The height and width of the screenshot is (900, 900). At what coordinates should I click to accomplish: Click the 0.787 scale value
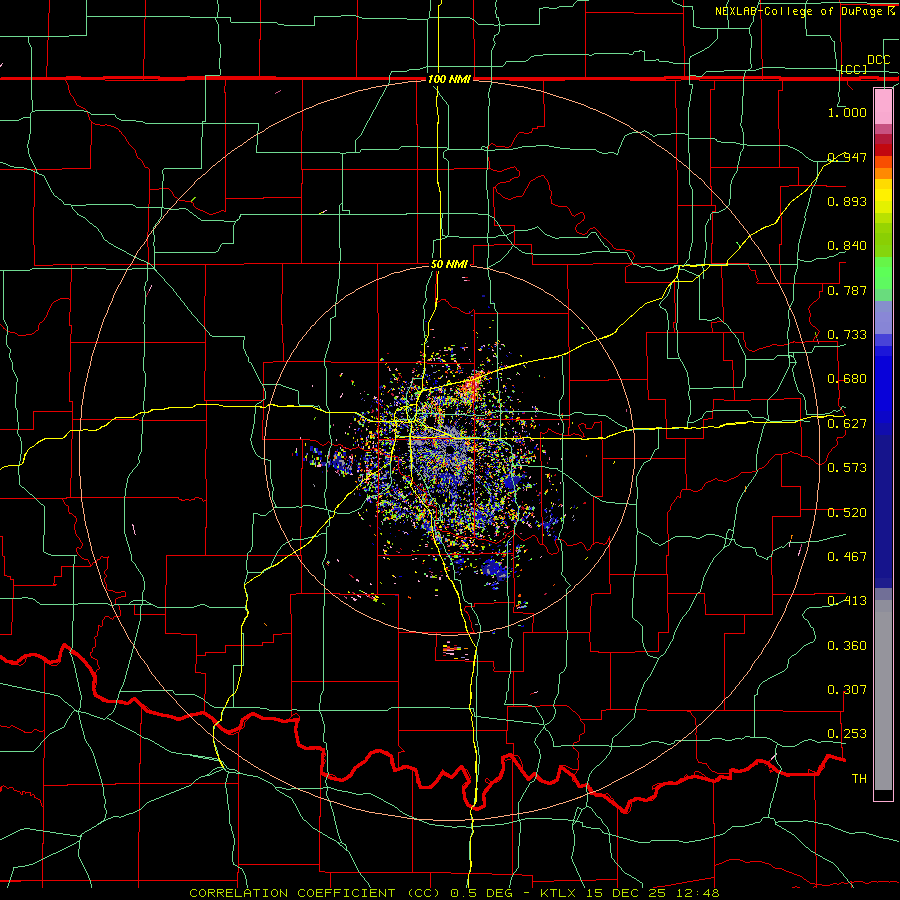tap(847, 290)
